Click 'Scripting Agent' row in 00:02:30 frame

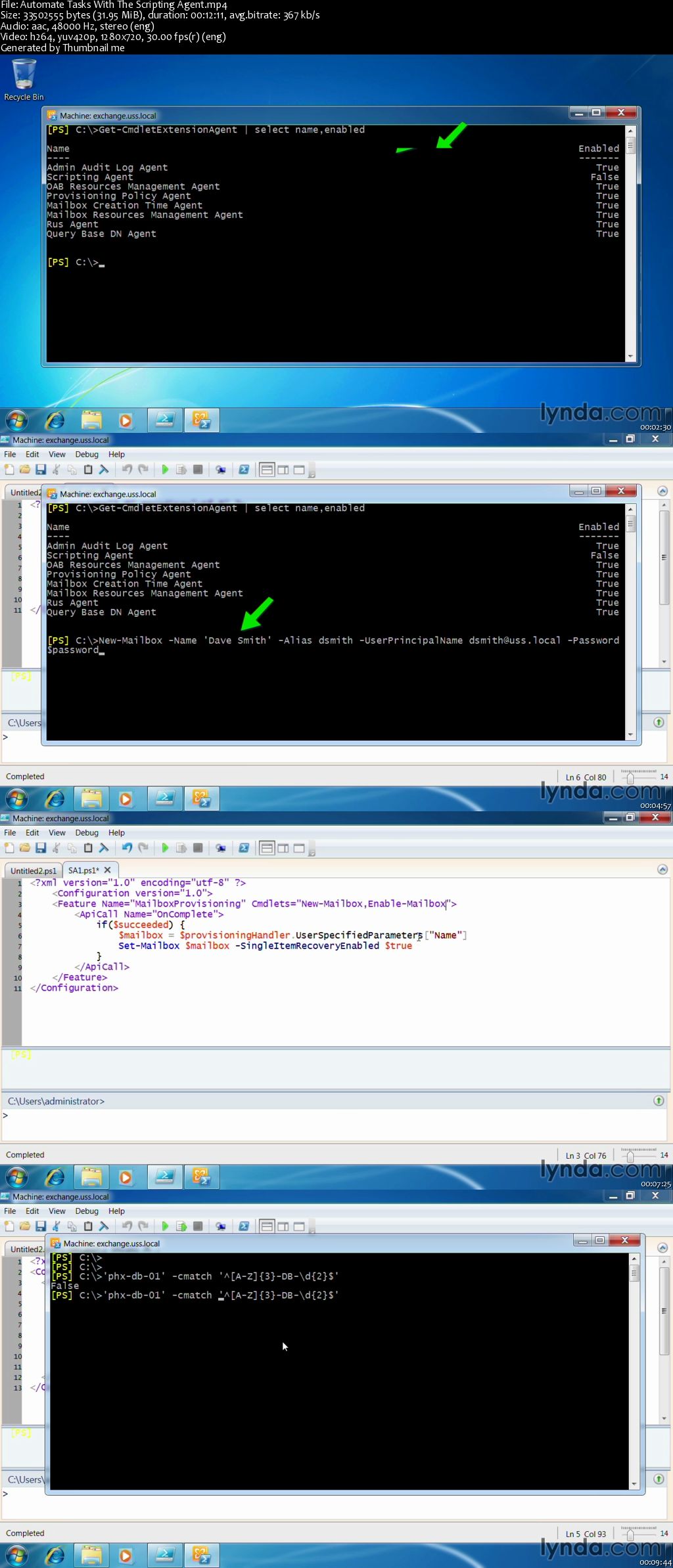pos(333,177)
